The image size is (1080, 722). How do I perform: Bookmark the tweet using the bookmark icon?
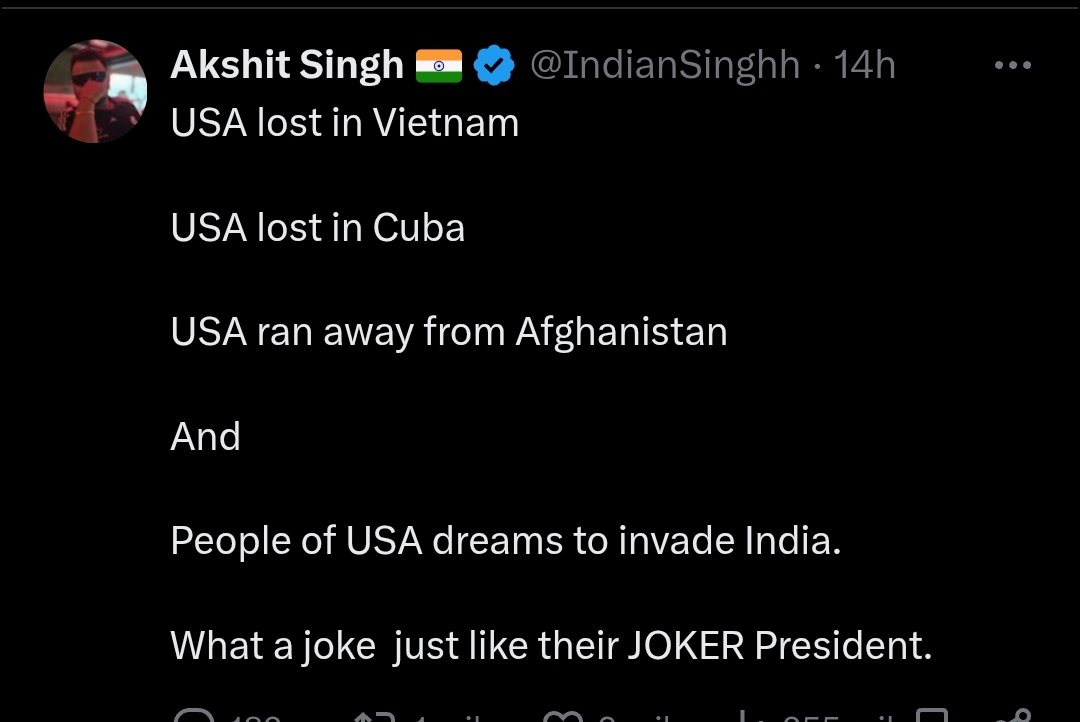(x=932, y=716)
